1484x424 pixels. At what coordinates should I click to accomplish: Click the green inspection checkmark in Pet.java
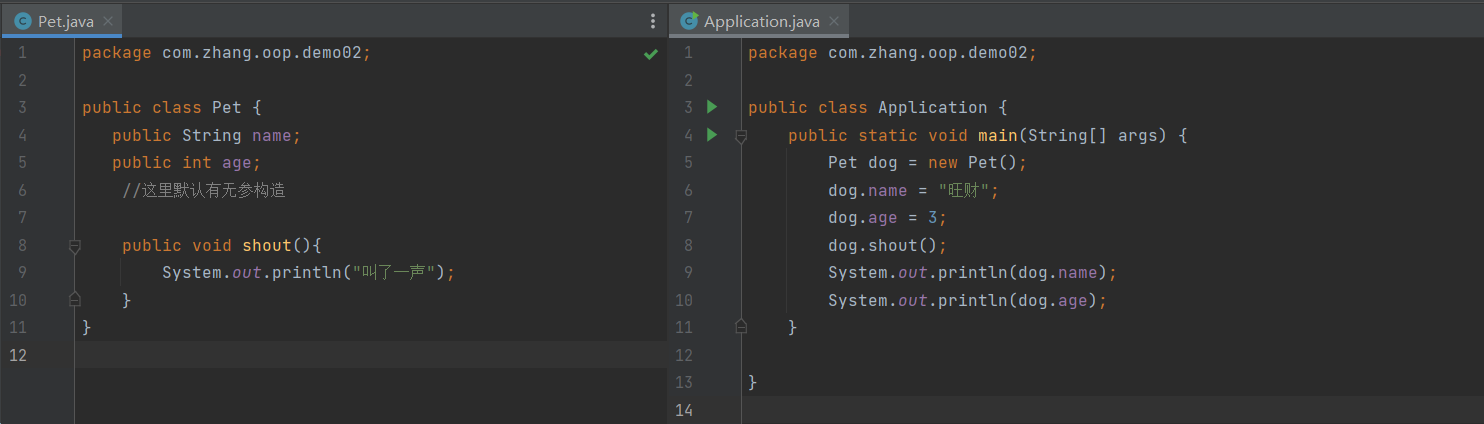(x=651, y=53)
